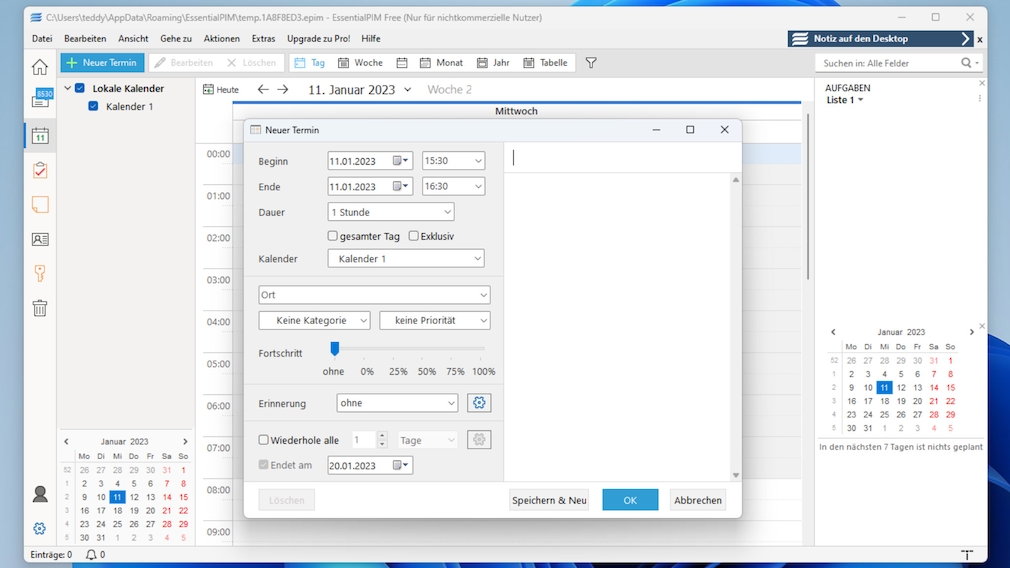The height and width of the screenshot is (568, 1010).
Task: Open the Trash icon in sidebar
Action: pyautogui.click(x=40, y=308)
